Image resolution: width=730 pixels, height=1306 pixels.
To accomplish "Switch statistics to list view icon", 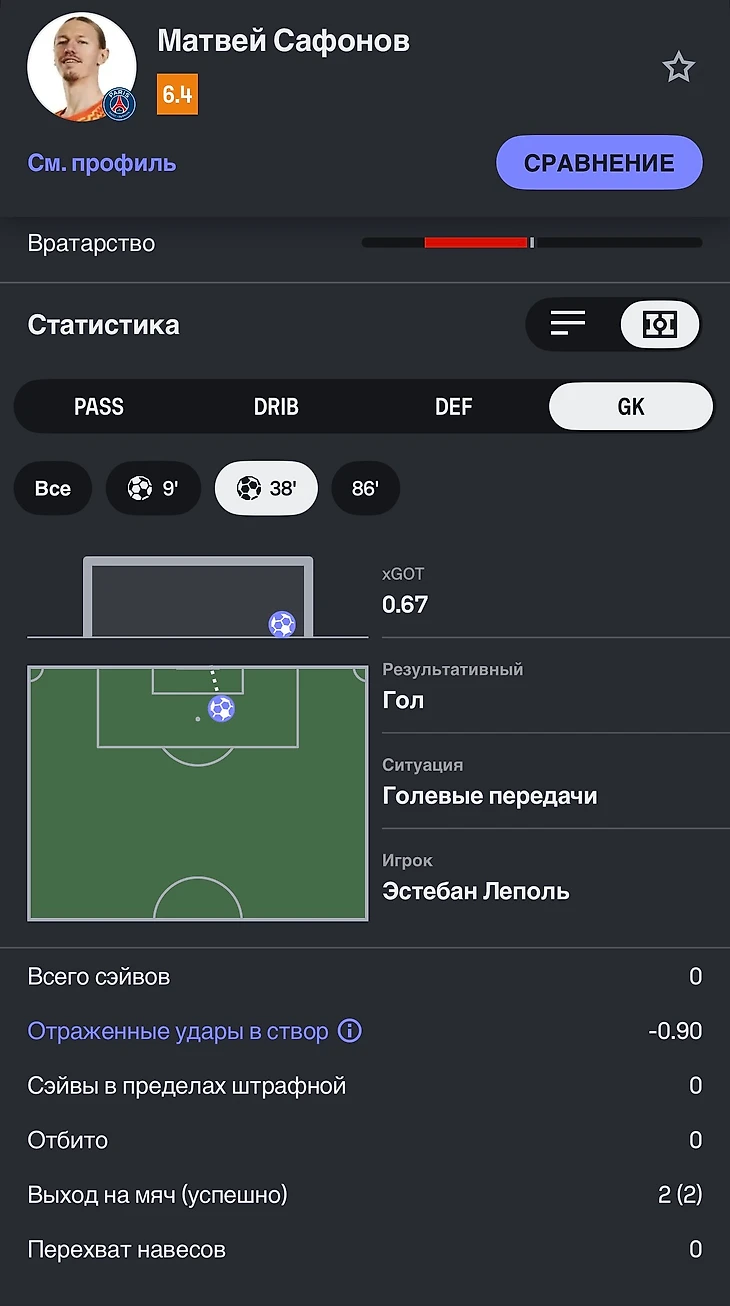I will 568,324.
